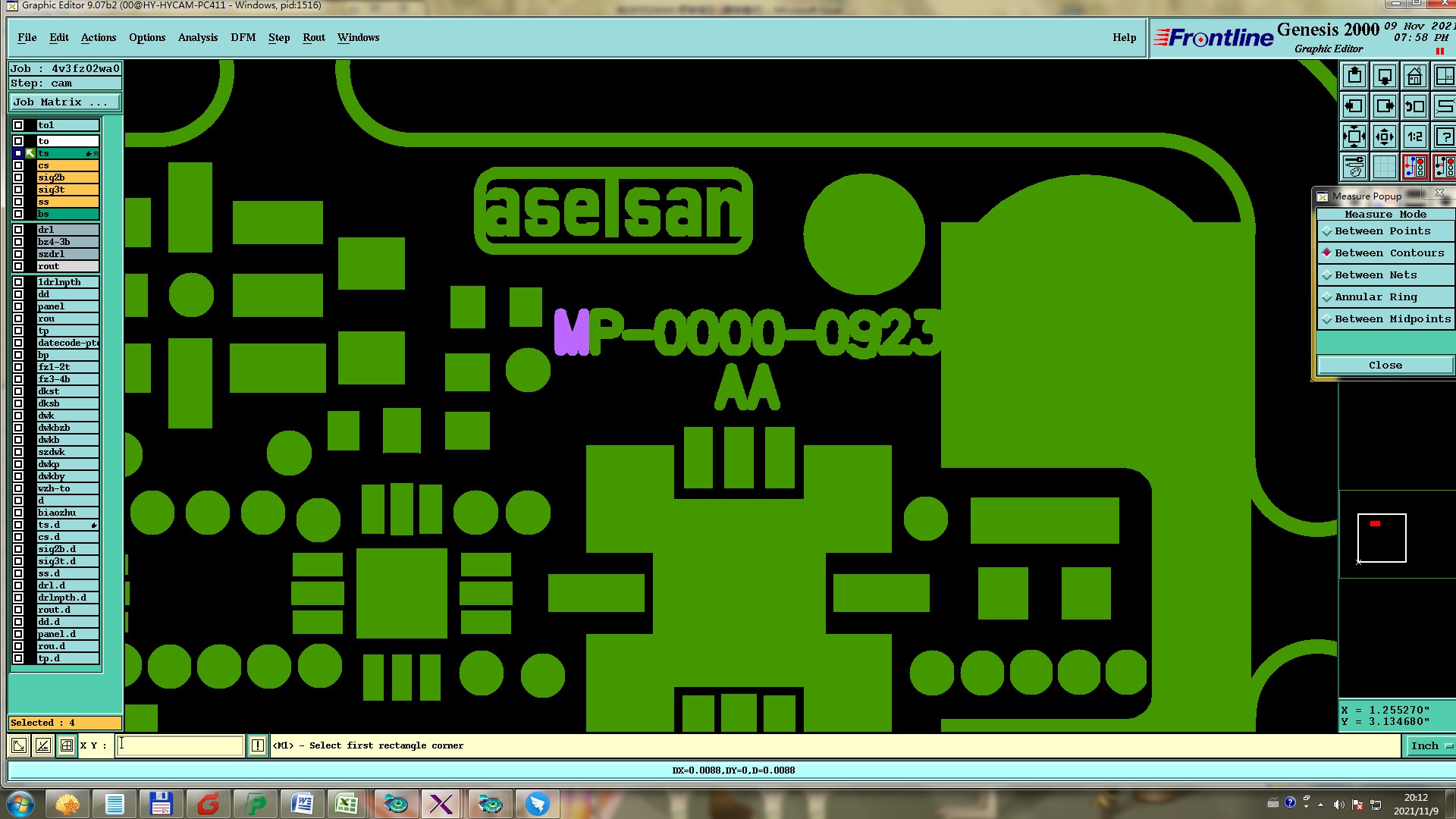Click the previous view undo-zoom icon
1456x819 pixels.
(x=1415, y=106)
